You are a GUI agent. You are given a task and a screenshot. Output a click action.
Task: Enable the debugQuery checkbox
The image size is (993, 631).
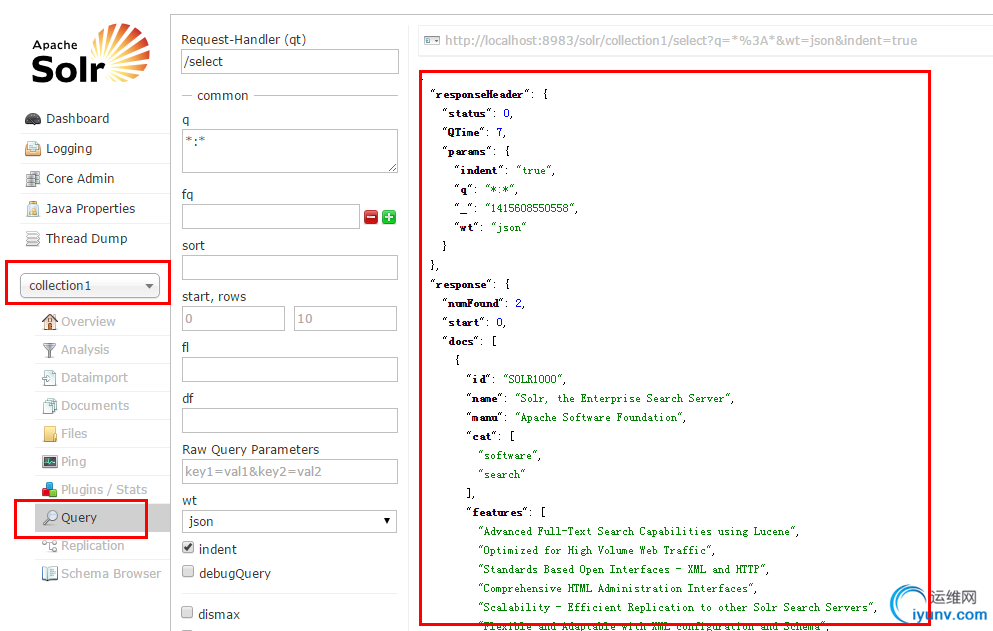click(x=188, y=571)
